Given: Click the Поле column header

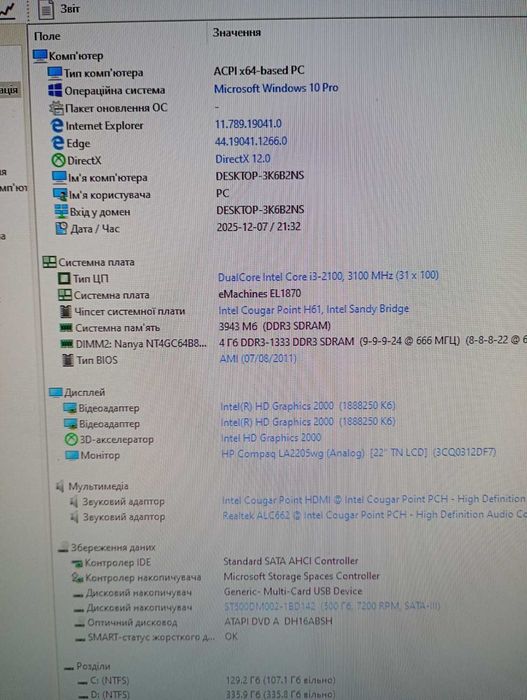Looking at the screenshot, I should click(47, 36).
